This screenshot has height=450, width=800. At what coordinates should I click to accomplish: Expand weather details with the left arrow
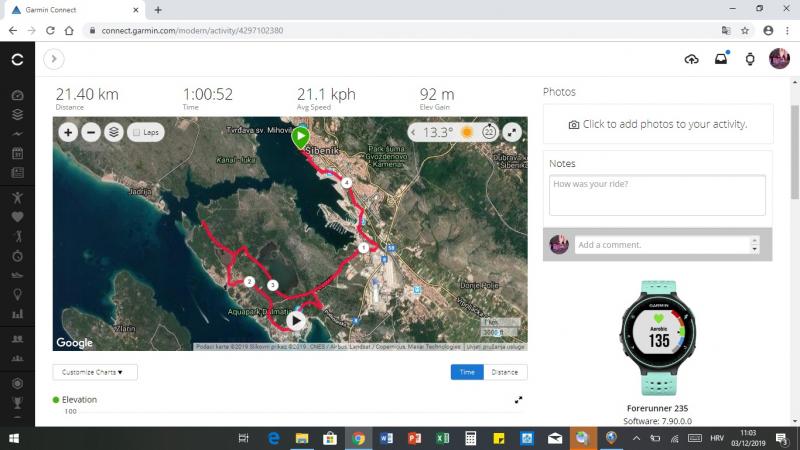(x=414, y=132)
